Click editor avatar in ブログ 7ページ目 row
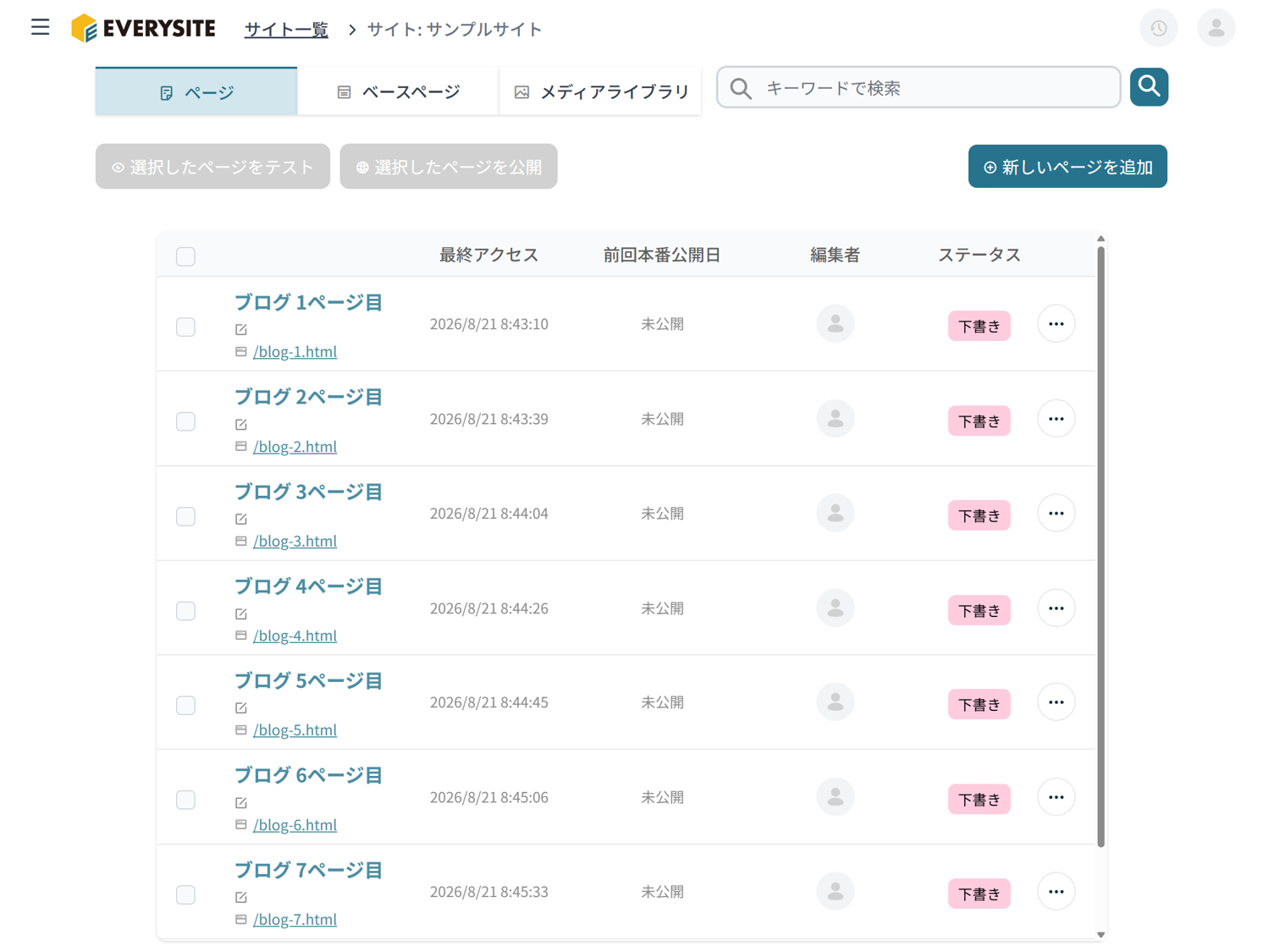This screenshot has width=1263, height=952. pos(835,892)
